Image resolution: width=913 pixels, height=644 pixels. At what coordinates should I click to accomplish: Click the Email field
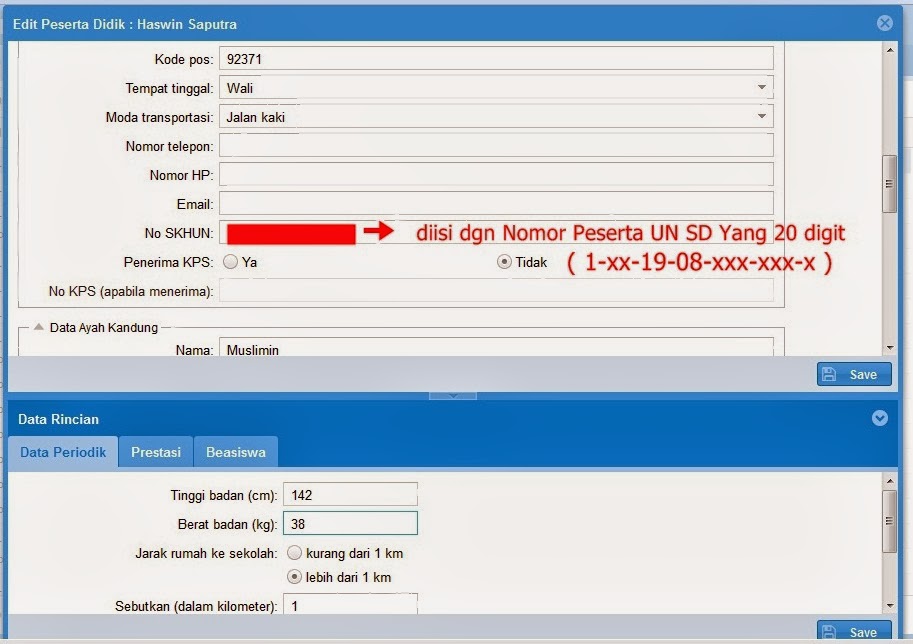point(496,204)
